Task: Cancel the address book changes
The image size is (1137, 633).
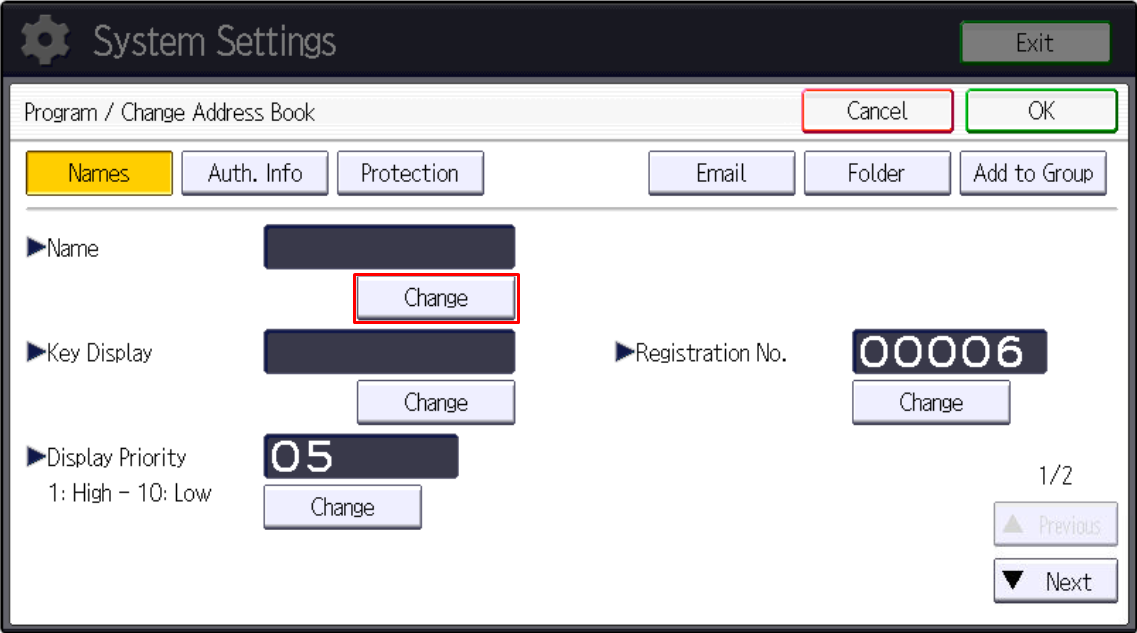Action: click(x=877, y=111)
